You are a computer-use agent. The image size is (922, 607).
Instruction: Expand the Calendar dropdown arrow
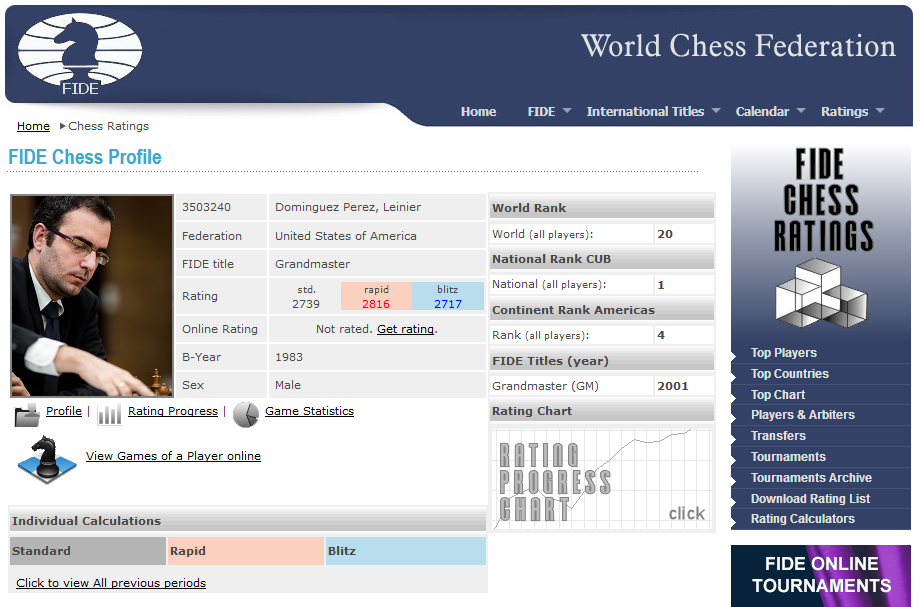(x=801, y=111)
